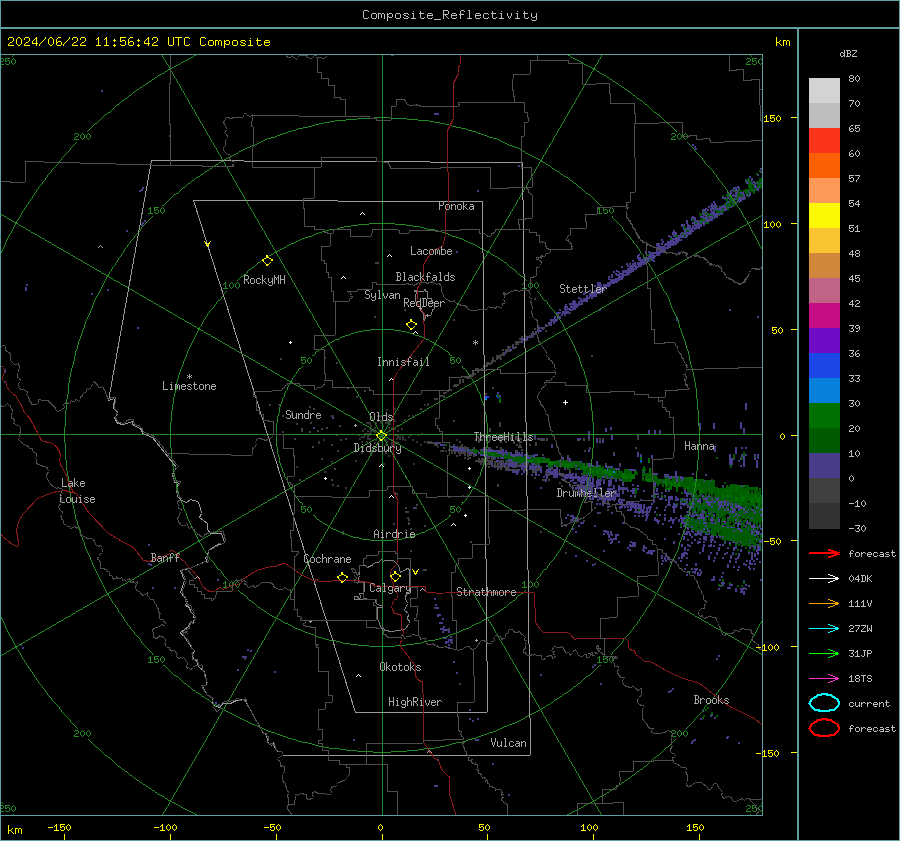This screenshot has height=841, width=900.
Task: Select the Innisfail label
Action: pos(403,362)
